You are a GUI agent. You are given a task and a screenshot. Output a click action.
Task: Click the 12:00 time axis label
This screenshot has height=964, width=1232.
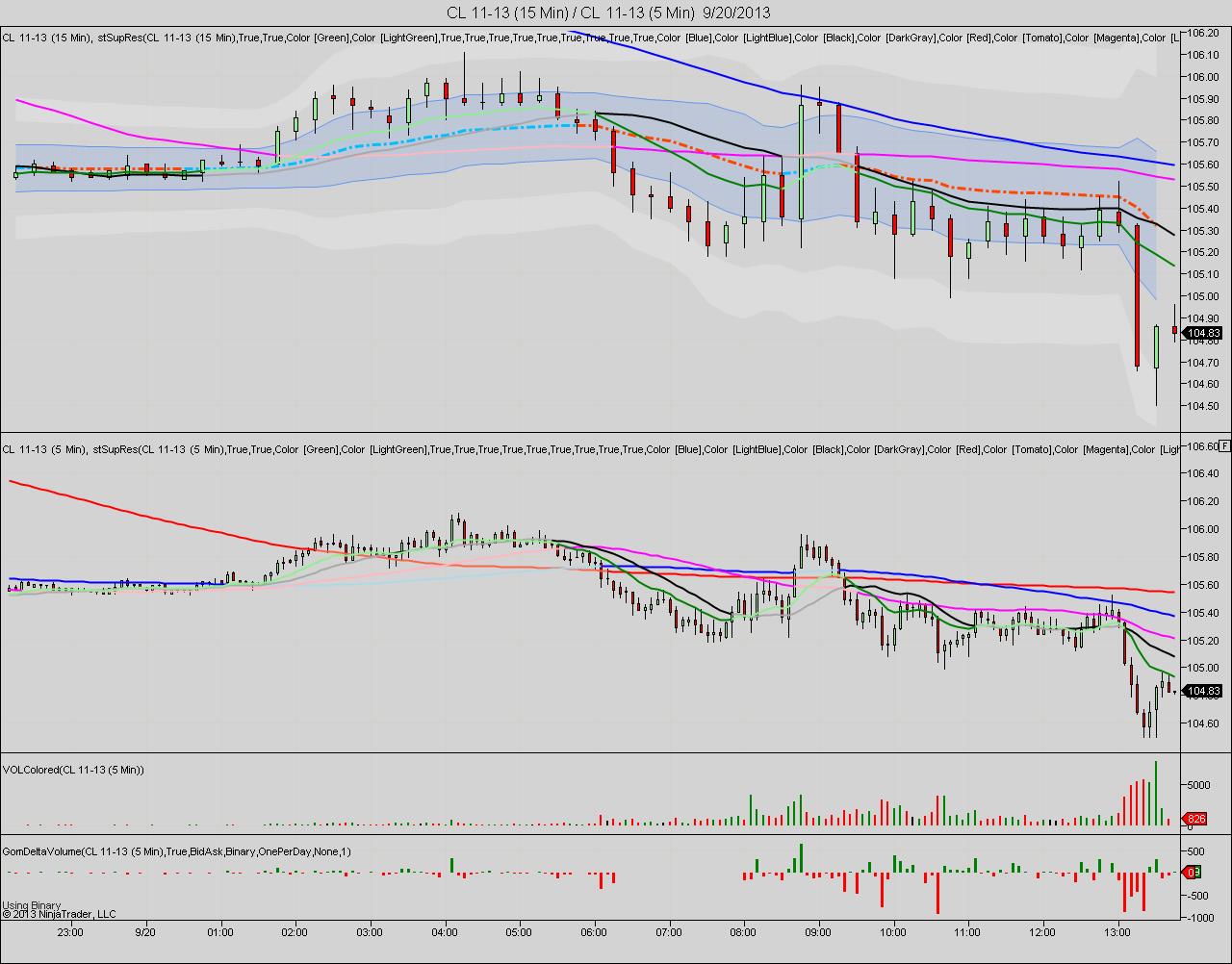click(x=1042, y=932)
